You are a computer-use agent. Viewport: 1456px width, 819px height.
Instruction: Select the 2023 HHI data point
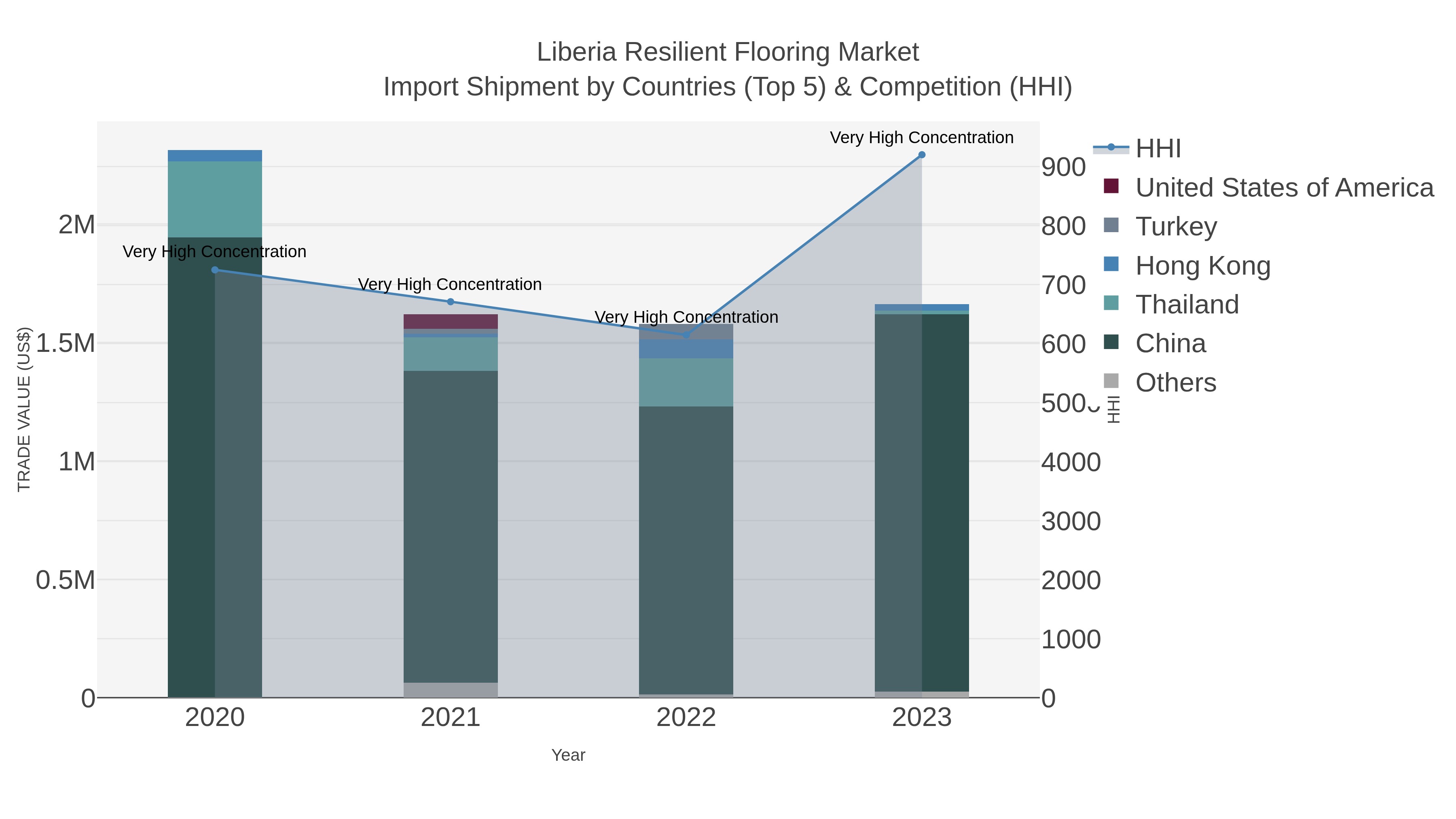coord(922,155)
